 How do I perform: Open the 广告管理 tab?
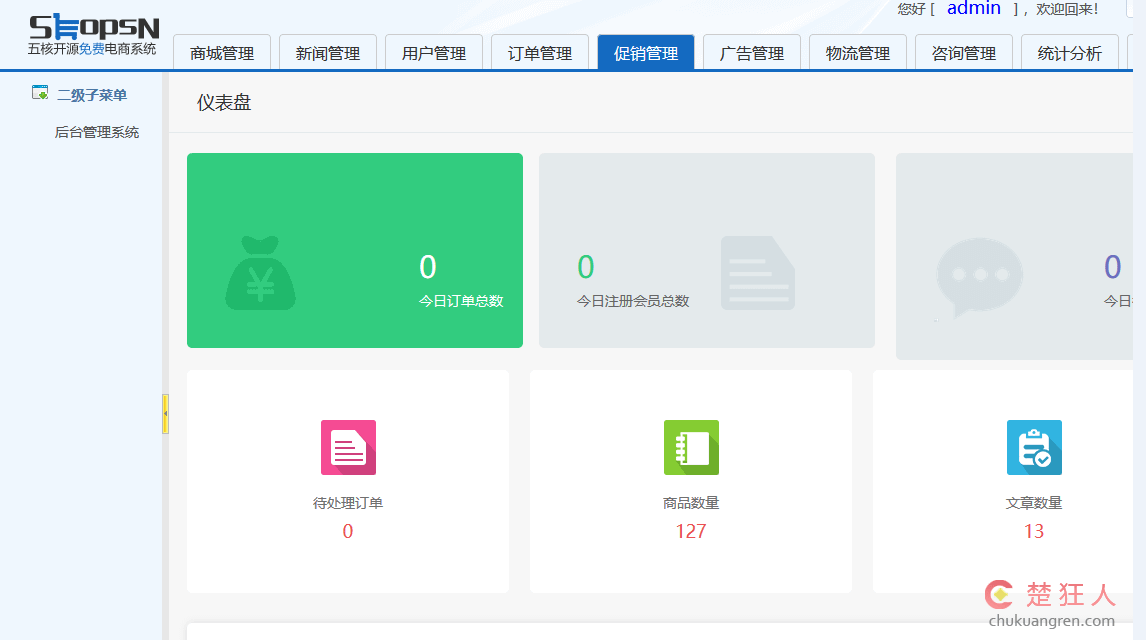tap(752, 53)
